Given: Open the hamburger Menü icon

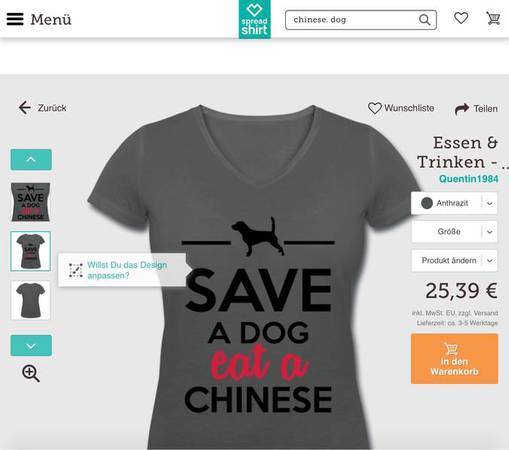Looking at the screenshot, I should tap(15, 19).
